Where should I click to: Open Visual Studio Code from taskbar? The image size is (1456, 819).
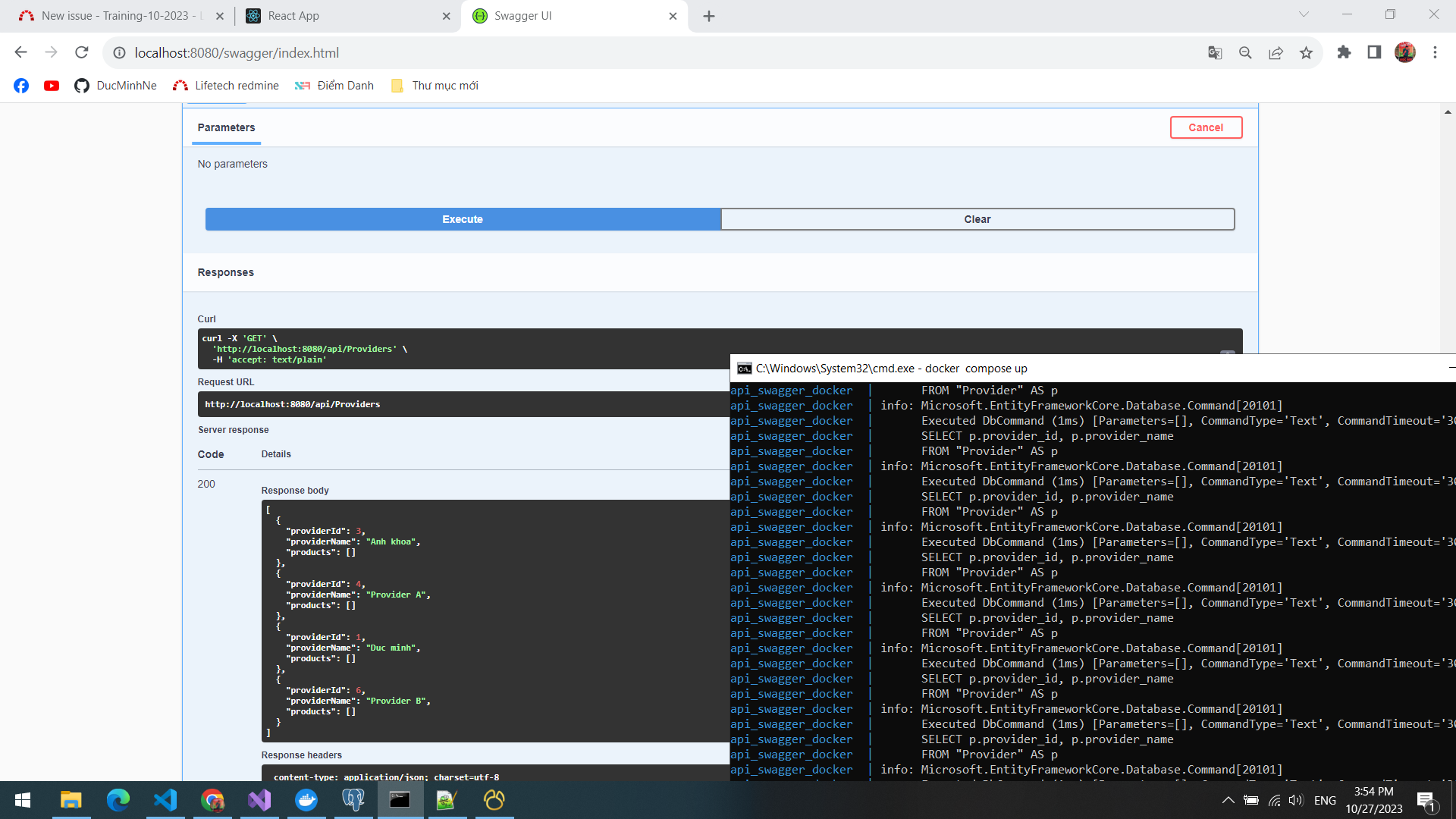click(165, 800)
